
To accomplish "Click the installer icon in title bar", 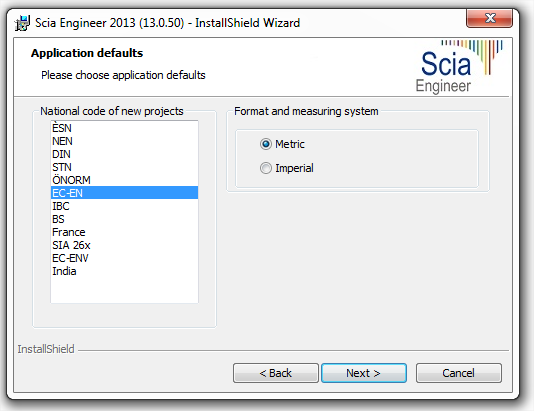I will point(22,23).
